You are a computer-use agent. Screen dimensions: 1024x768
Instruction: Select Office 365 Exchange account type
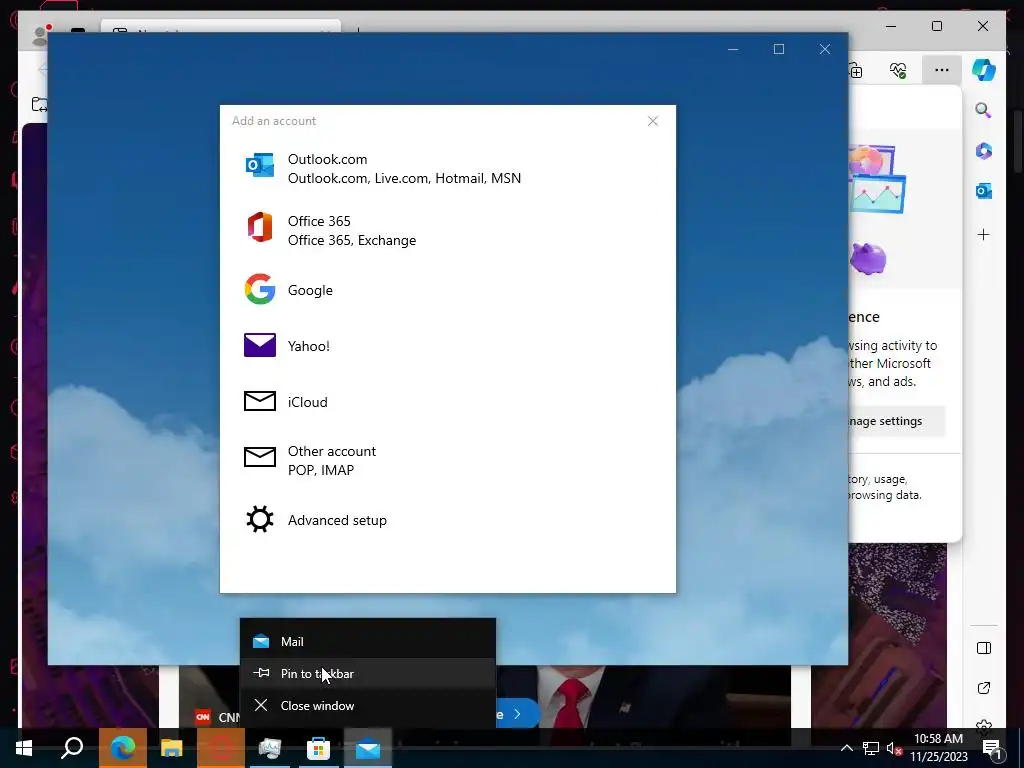tap(448, 231)
